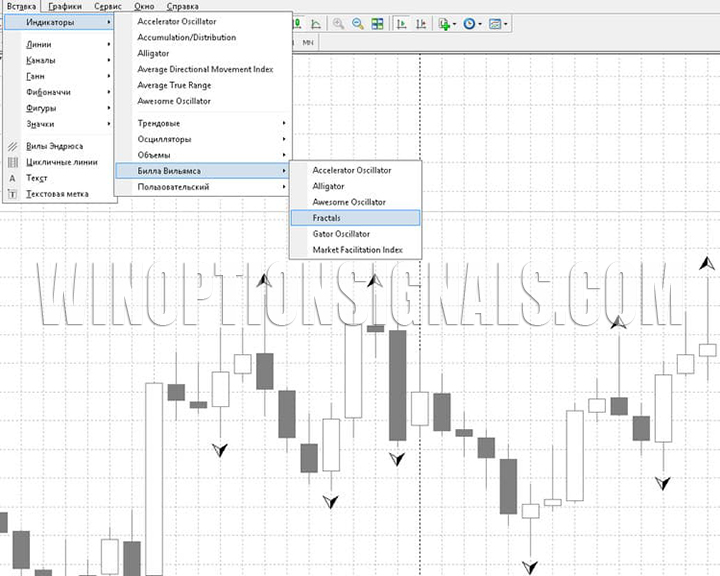Select the Текст insert item
The image size is (720, 576).
coord(59,178)
